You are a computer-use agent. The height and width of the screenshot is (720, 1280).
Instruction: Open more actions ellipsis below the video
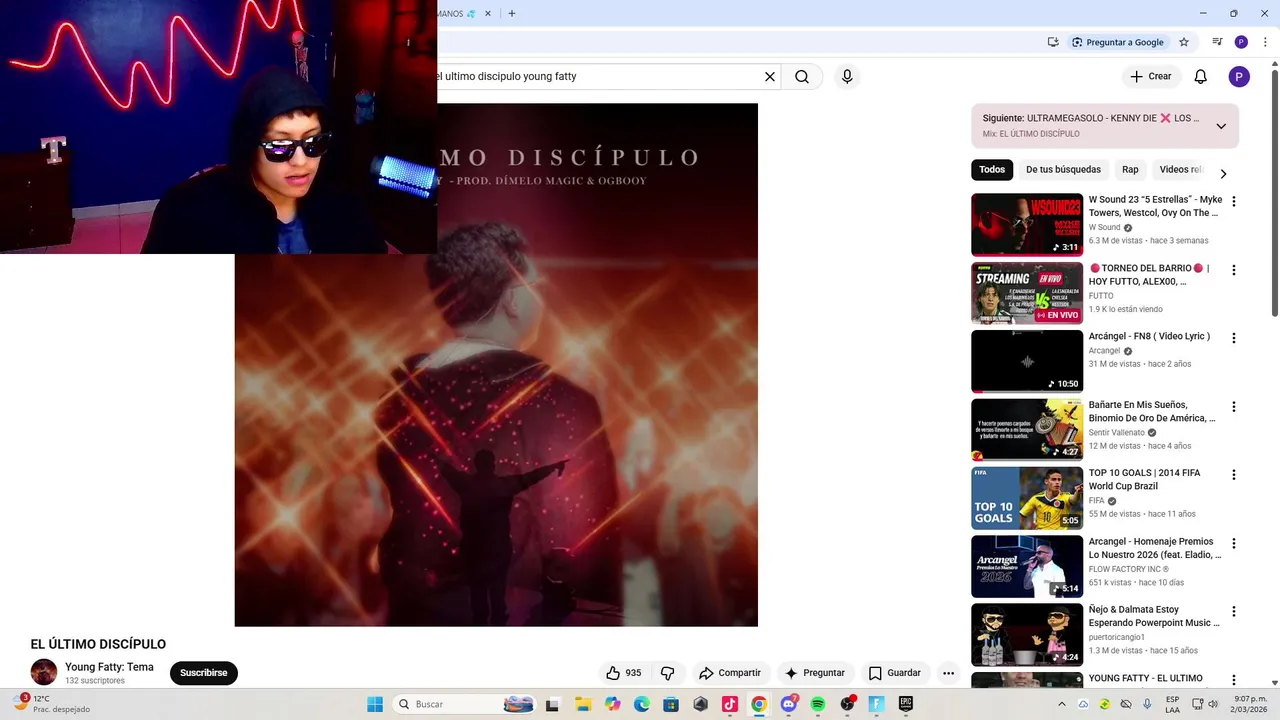pyautogui.click(x=948, y=673)
